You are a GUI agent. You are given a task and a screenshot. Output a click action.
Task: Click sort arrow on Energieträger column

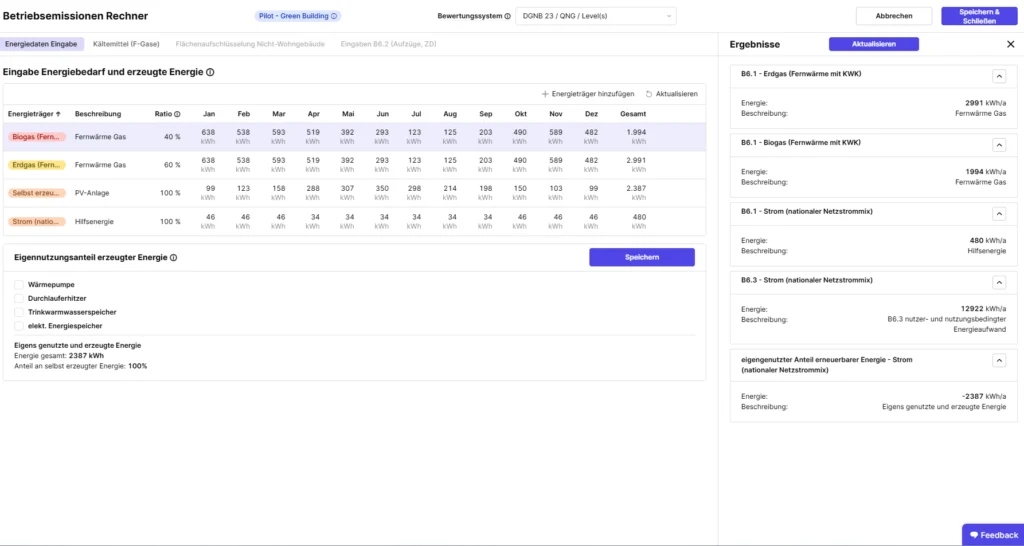tap(58, 114)
